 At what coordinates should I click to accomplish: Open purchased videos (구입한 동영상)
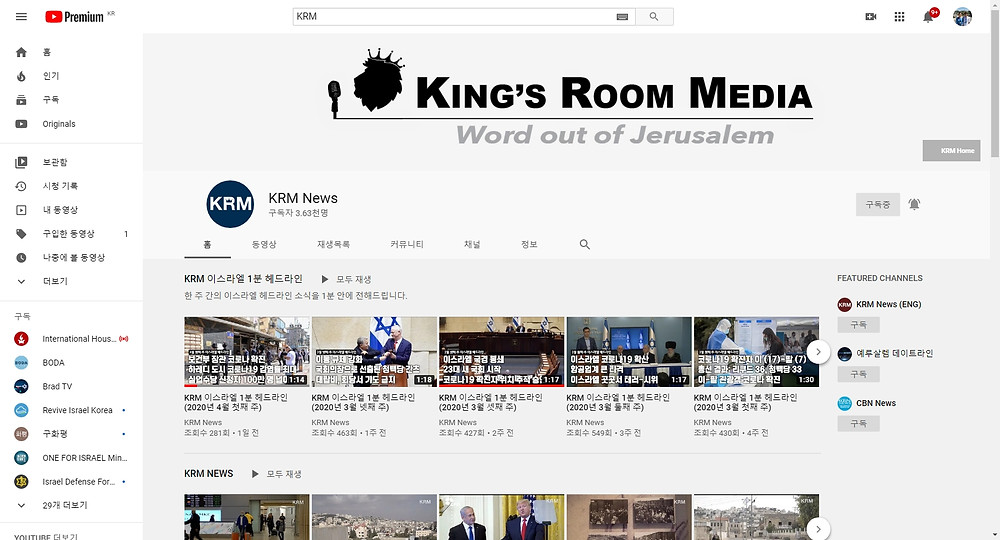tap(71, 234)
